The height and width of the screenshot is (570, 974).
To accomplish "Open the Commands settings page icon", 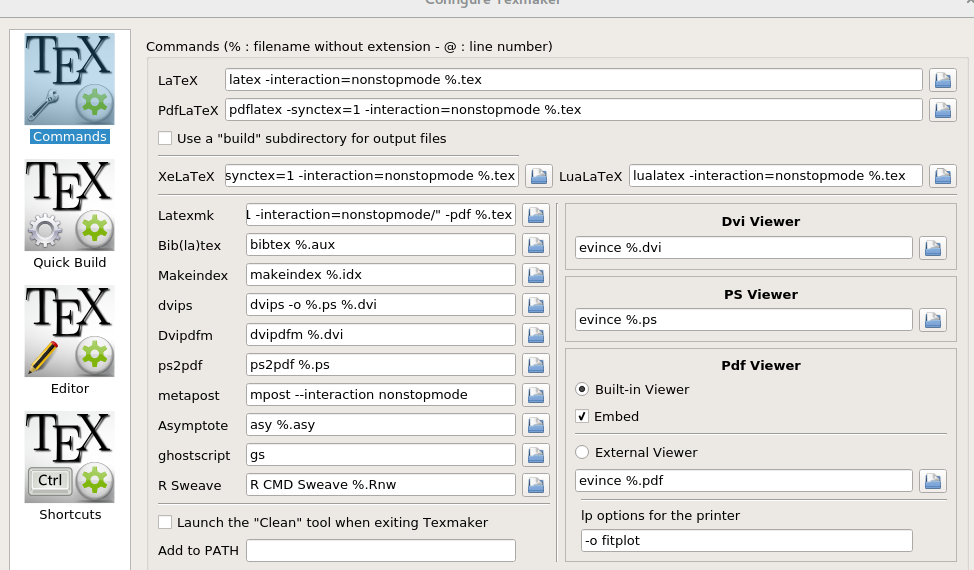I will coord(70,79).
